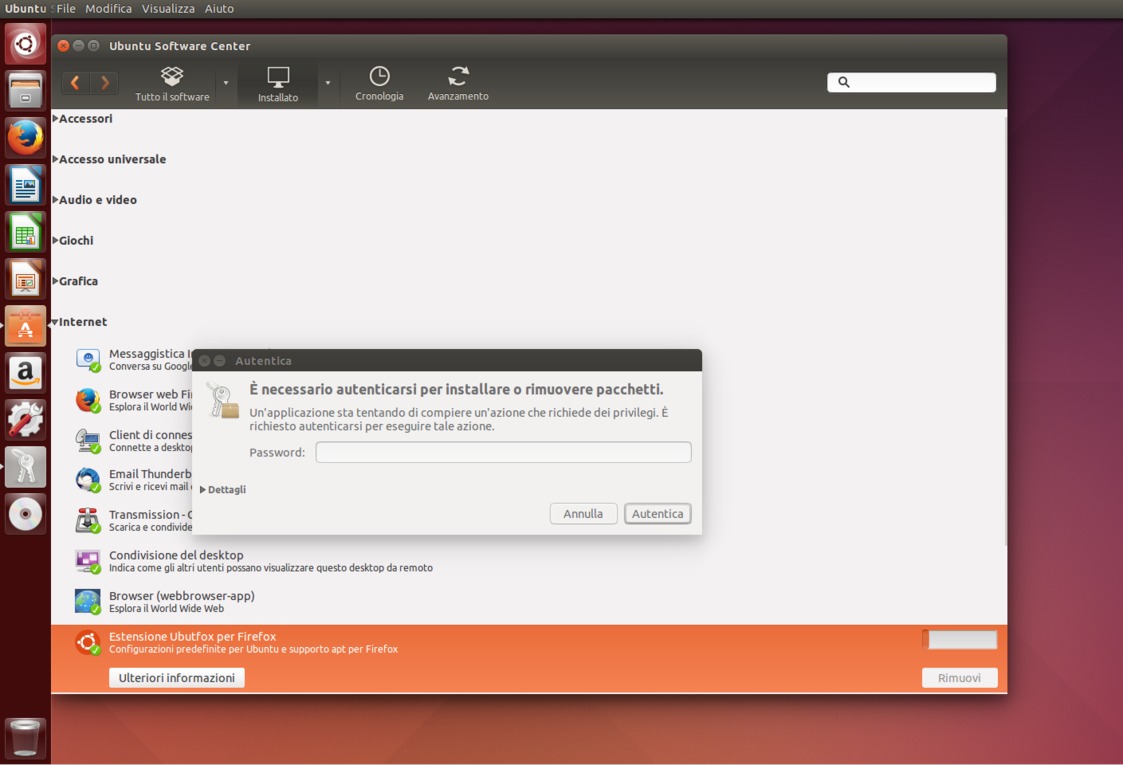
Task: Click the forward arrow in Software Center
Action: (105, 83)
